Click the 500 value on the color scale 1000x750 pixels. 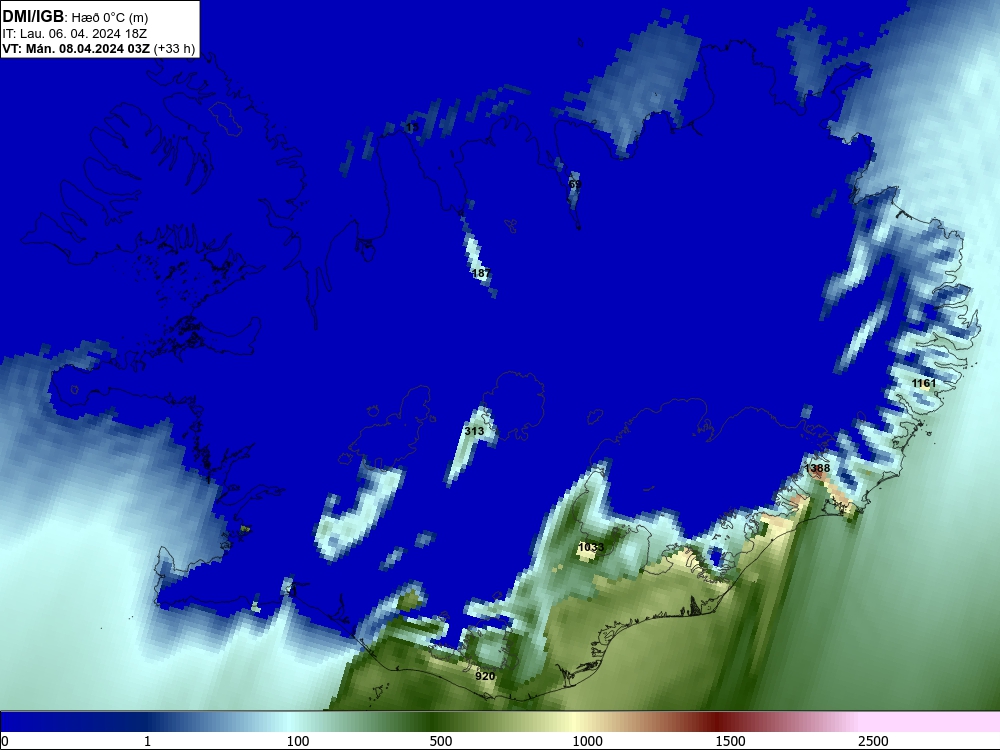pyautogui.click(x=441, y=741)
